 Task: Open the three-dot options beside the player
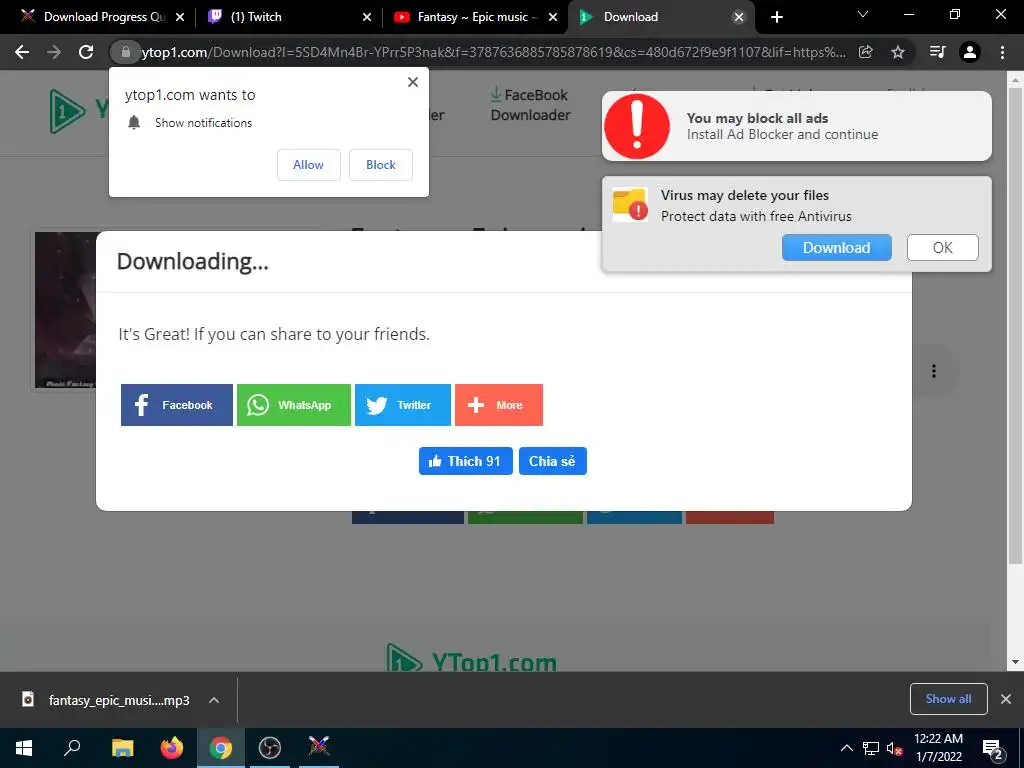coord(934,371)
